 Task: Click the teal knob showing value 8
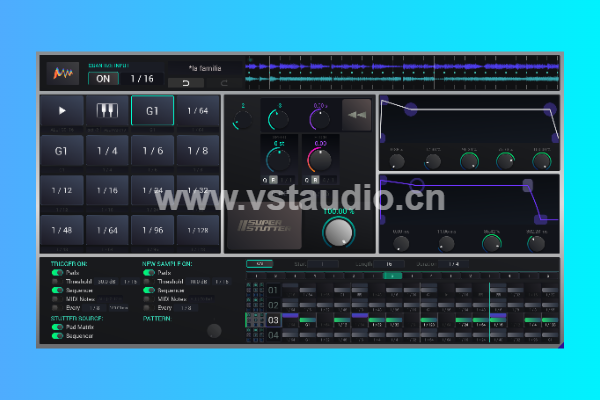pos(279,119)
